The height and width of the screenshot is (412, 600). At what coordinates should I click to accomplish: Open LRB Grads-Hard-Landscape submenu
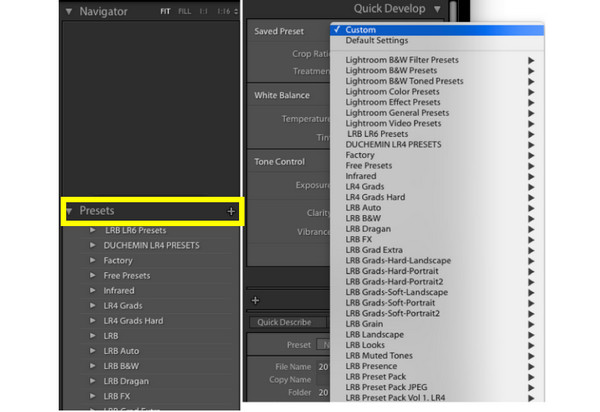pyautogui.click(x=437, y=261)
